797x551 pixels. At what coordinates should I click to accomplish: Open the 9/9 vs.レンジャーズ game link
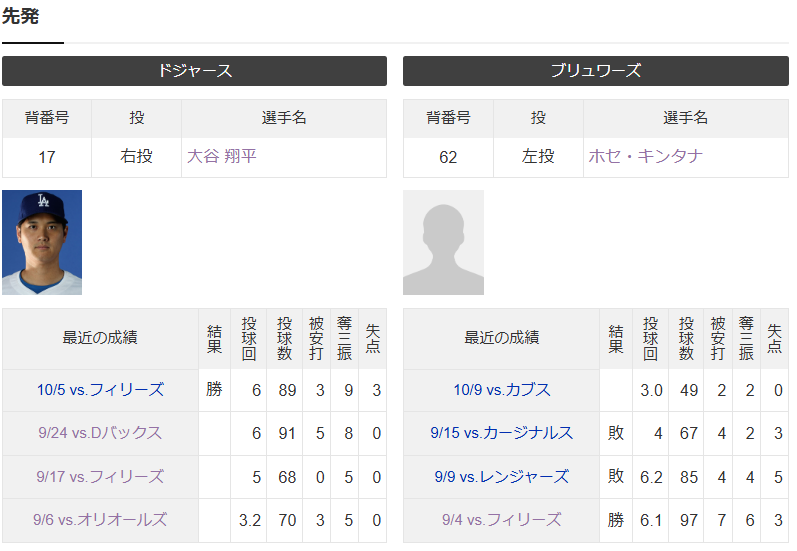click(x=501, y=477)
